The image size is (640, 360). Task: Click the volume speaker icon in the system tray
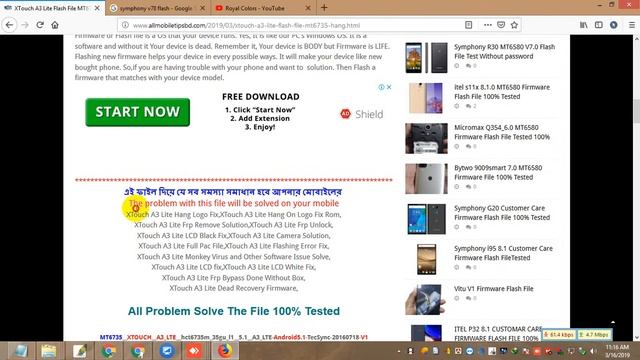[593, 351]
